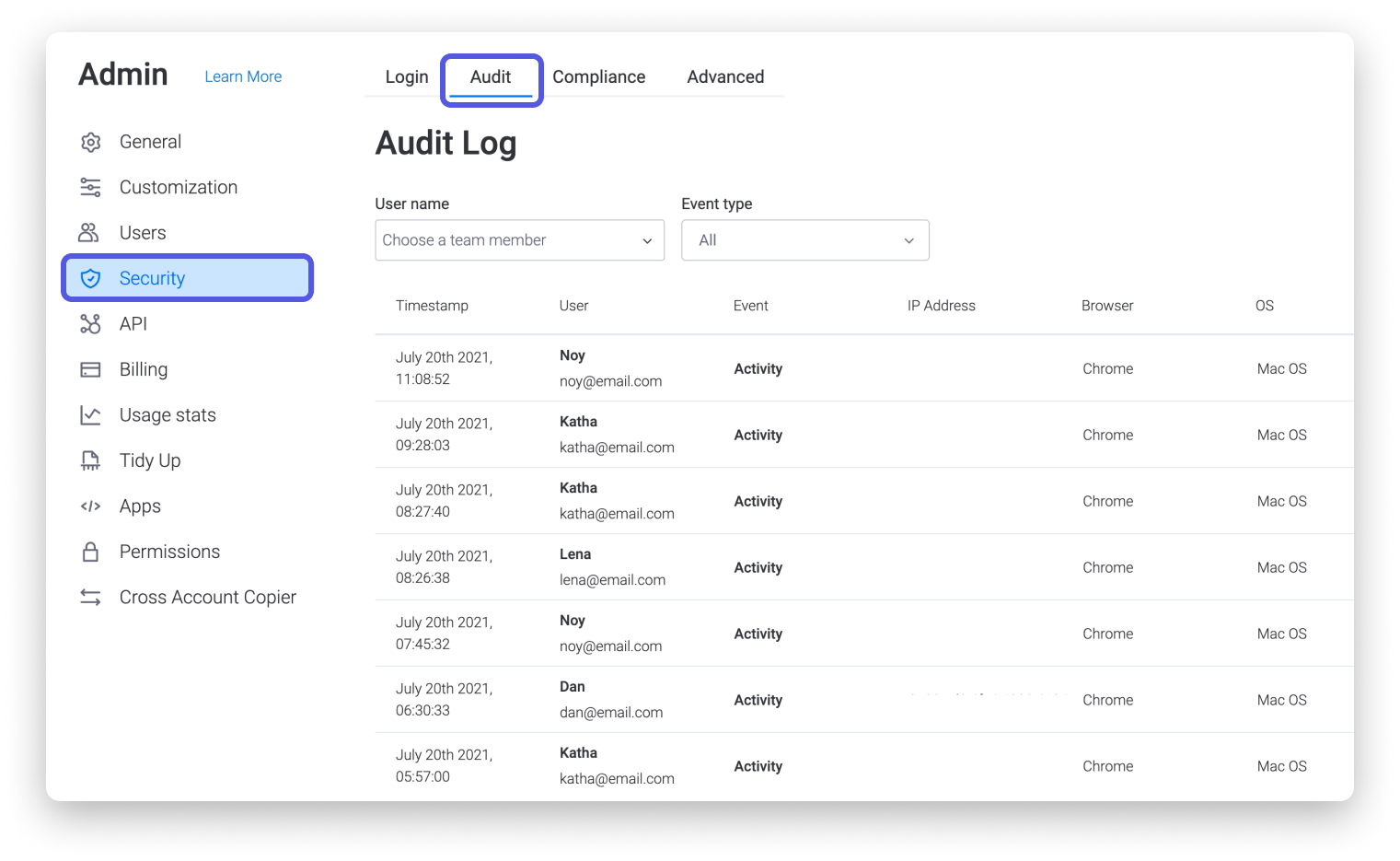Click Activity in Lena's row
Screen dimensions: 1400x861
point(758,568)
